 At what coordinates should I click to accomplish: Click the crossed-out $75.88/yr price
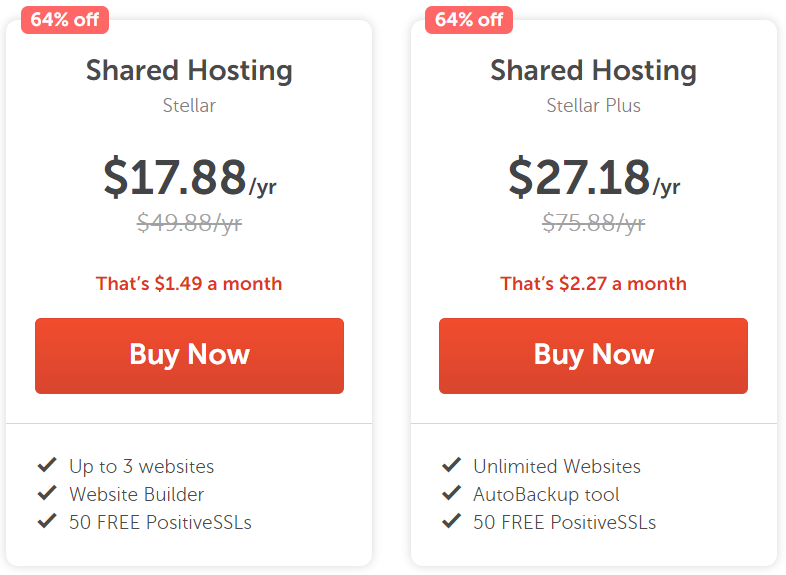coord(594,223)
